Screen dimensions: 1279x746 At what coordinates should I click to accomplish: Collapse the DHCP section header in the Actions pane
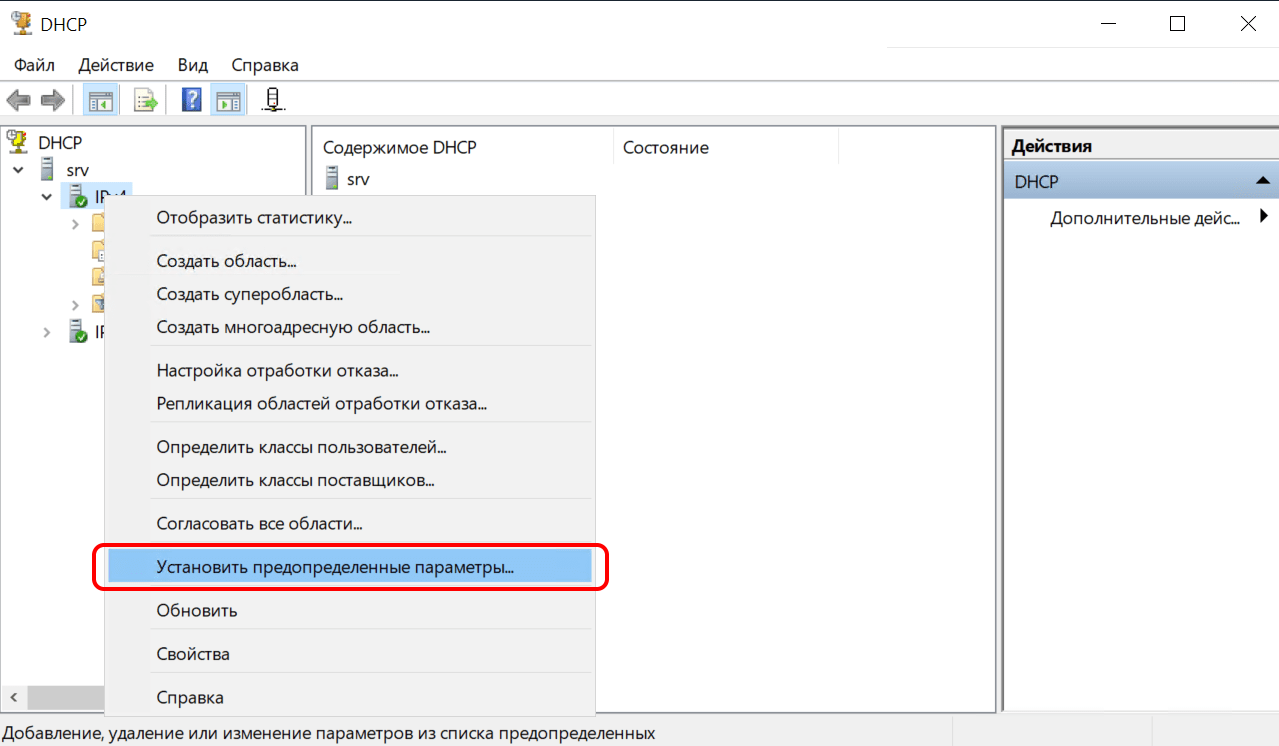(x=1262, y=181)
